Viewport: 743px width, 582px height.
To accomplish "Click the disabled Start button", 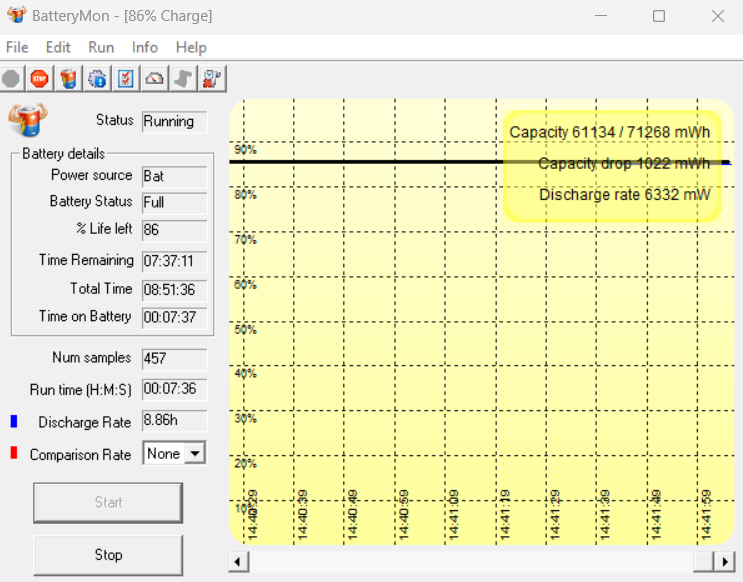I will 108,502.
